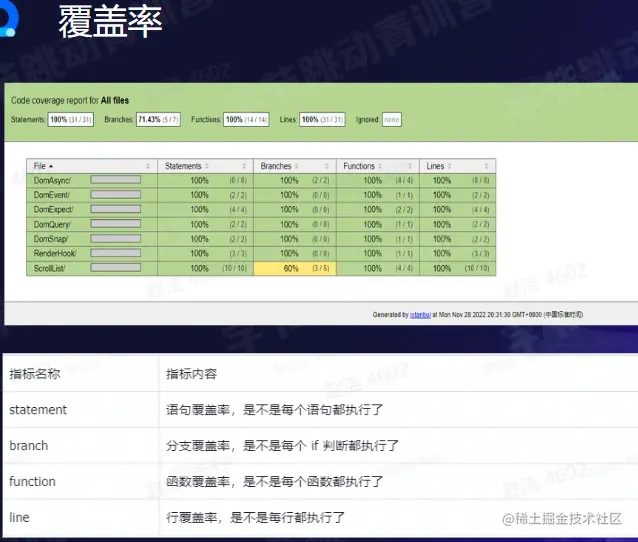The height and width of the screenshot is (542, 638).
Task: Click the coverage bar for DomQuery/
Action: 116,224
